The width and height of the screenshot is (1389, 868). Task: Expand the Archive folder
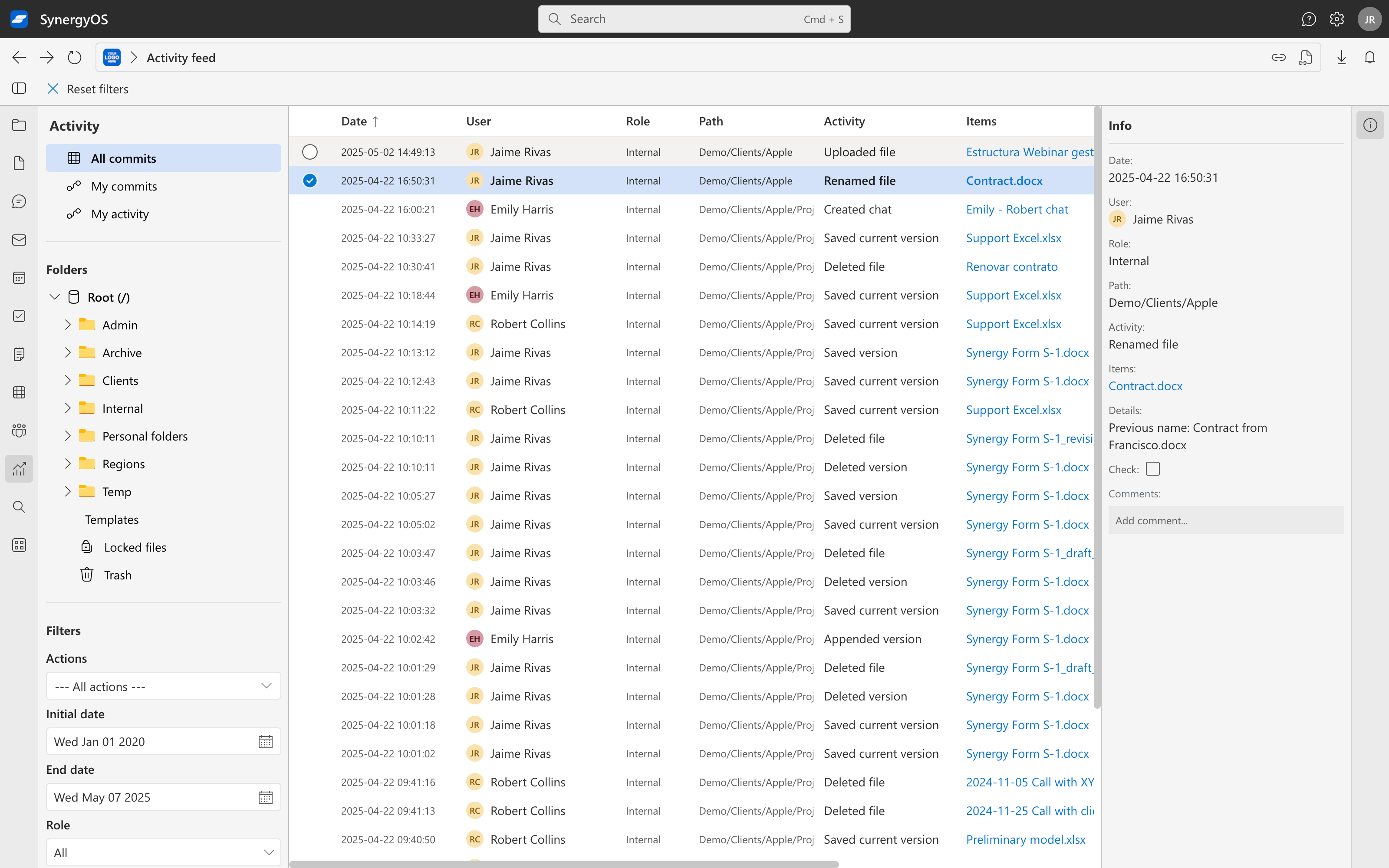pyautogui.click(x=68, y=352)
